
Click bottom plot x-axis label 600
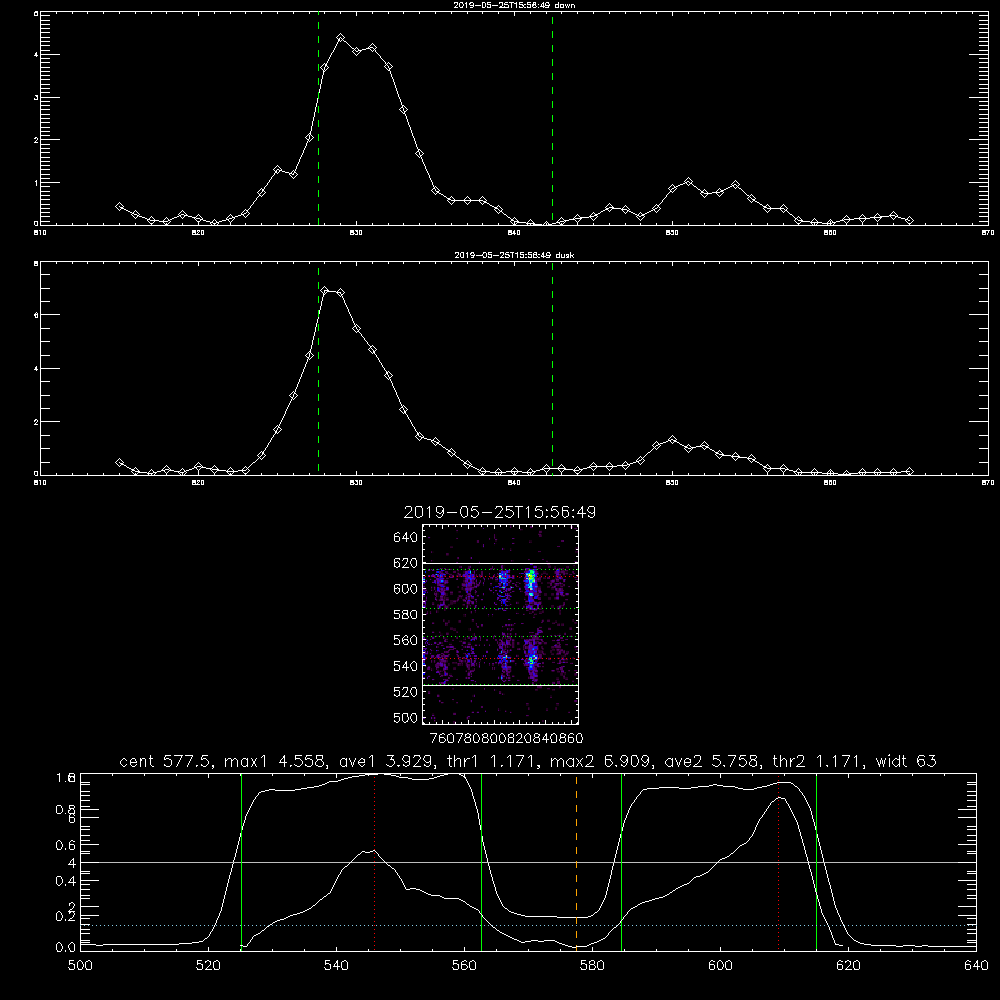[x=720, y=966]
